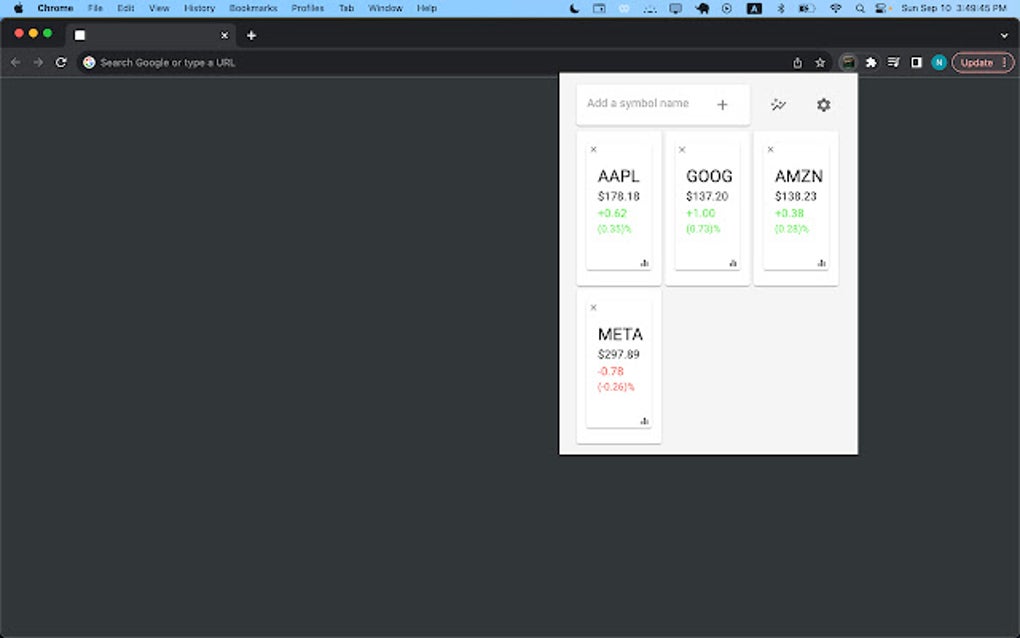Toggle the Chrome side panel icon
This screenshot has height=638, width=1020.
pos(916,62)
